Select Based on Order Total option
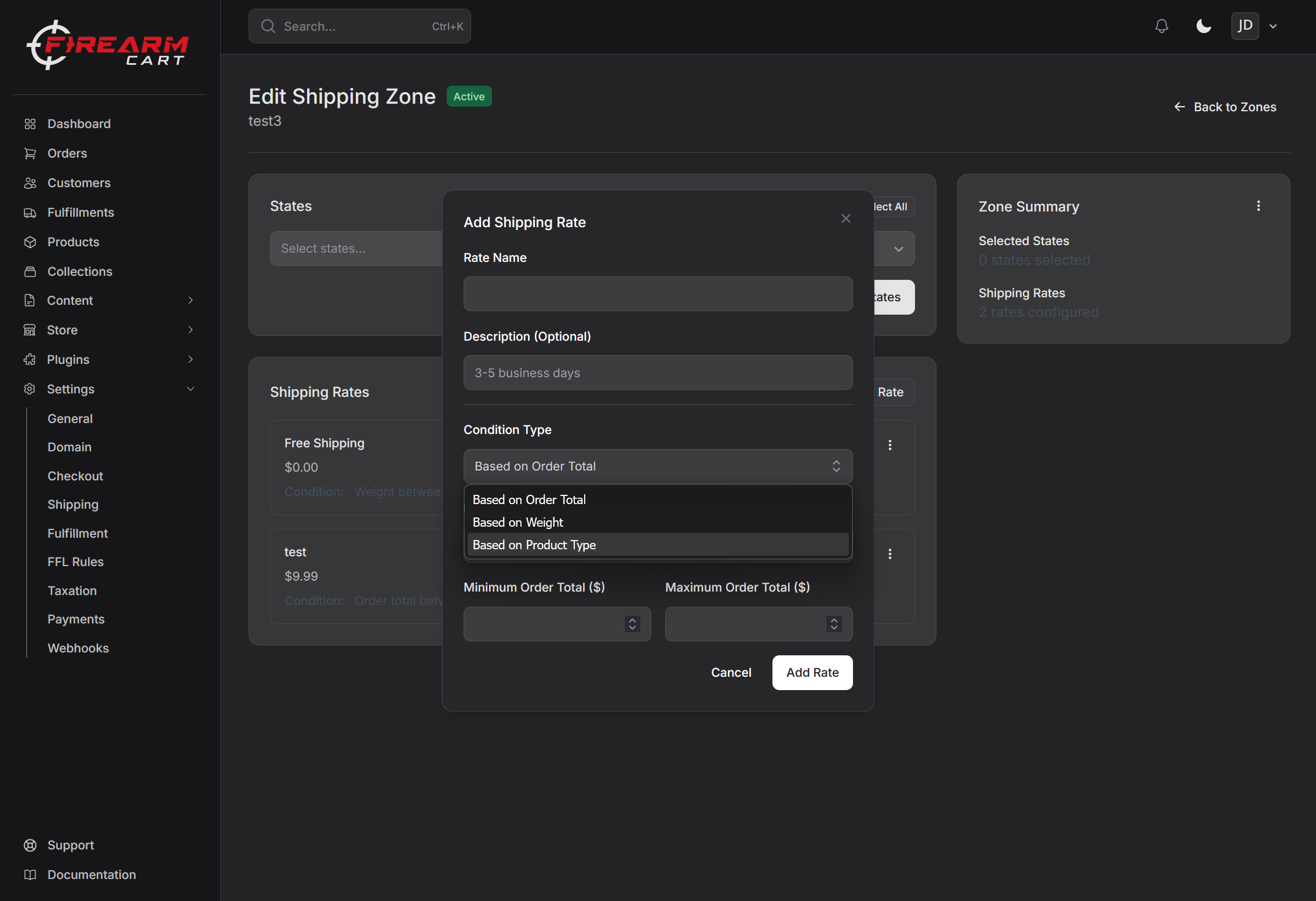The width and height of the screenshot is (1316, 901). 658,499
